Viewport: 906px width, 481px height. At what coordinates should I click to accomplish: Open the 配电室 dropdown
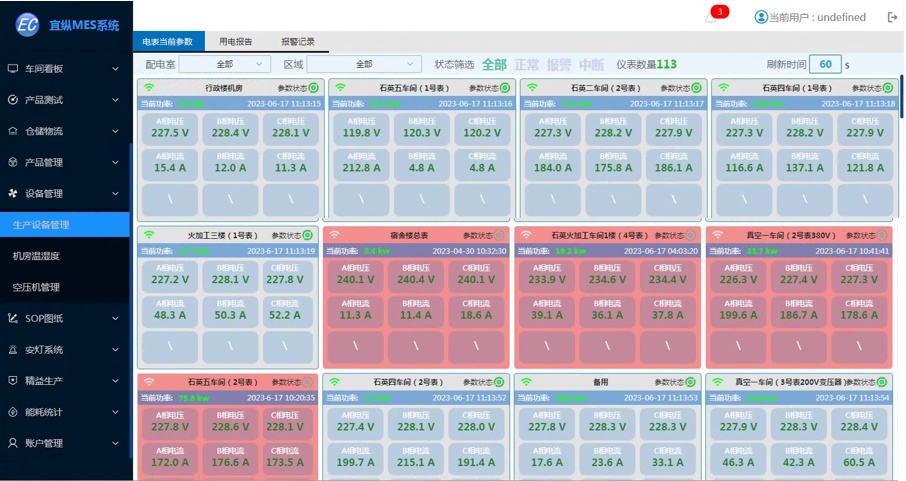(x=225, y=64)
